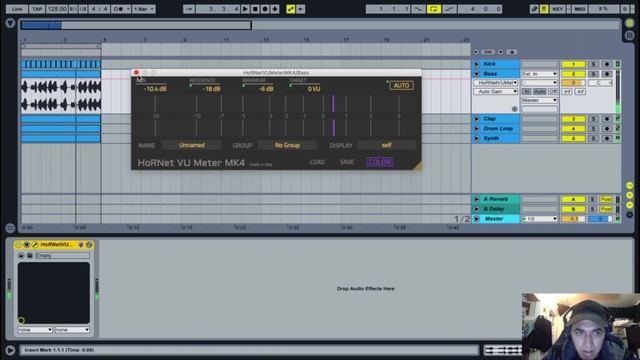This screenshot has height=360, width=640.
Task: Open the No Group selector in plugin
Action: pos(287,145)
